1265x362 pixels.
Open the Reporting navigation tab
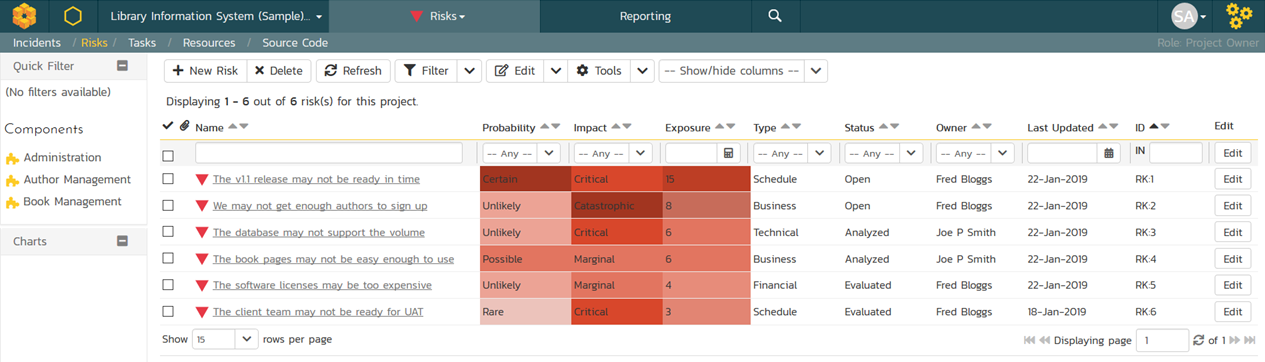click(x=645, y=16)
